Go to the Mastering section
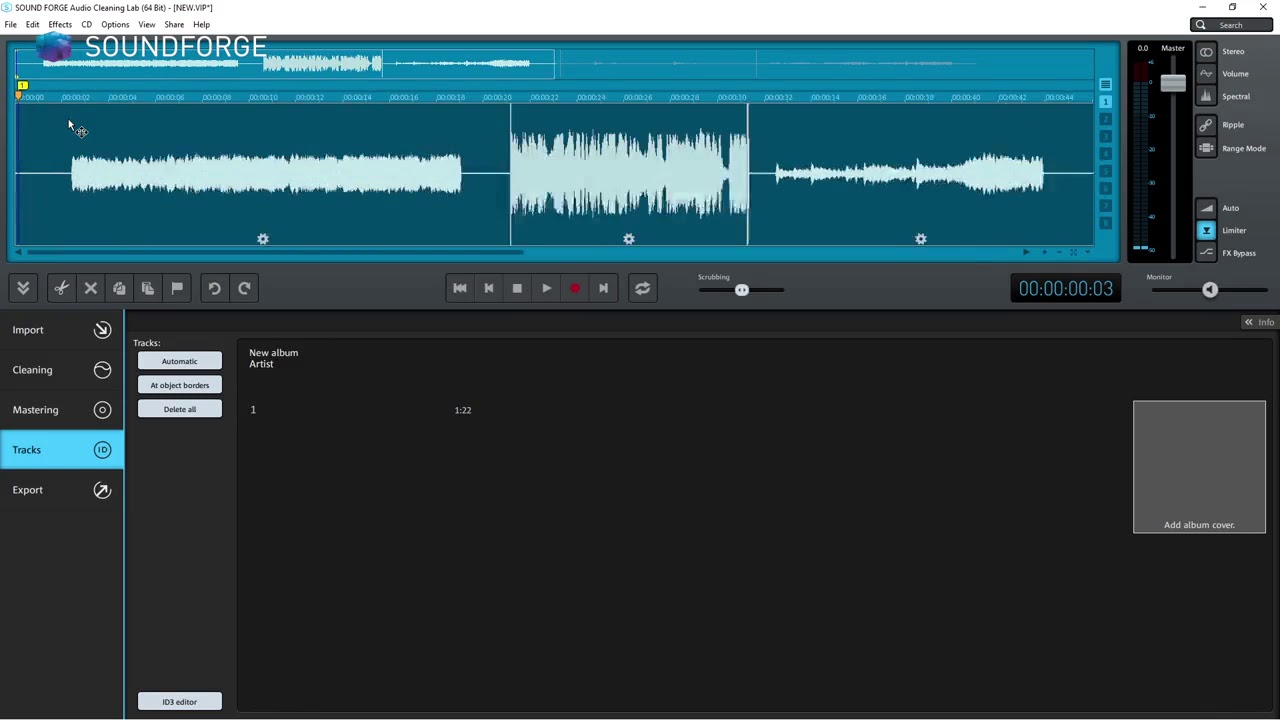 (x=62, y=410)
